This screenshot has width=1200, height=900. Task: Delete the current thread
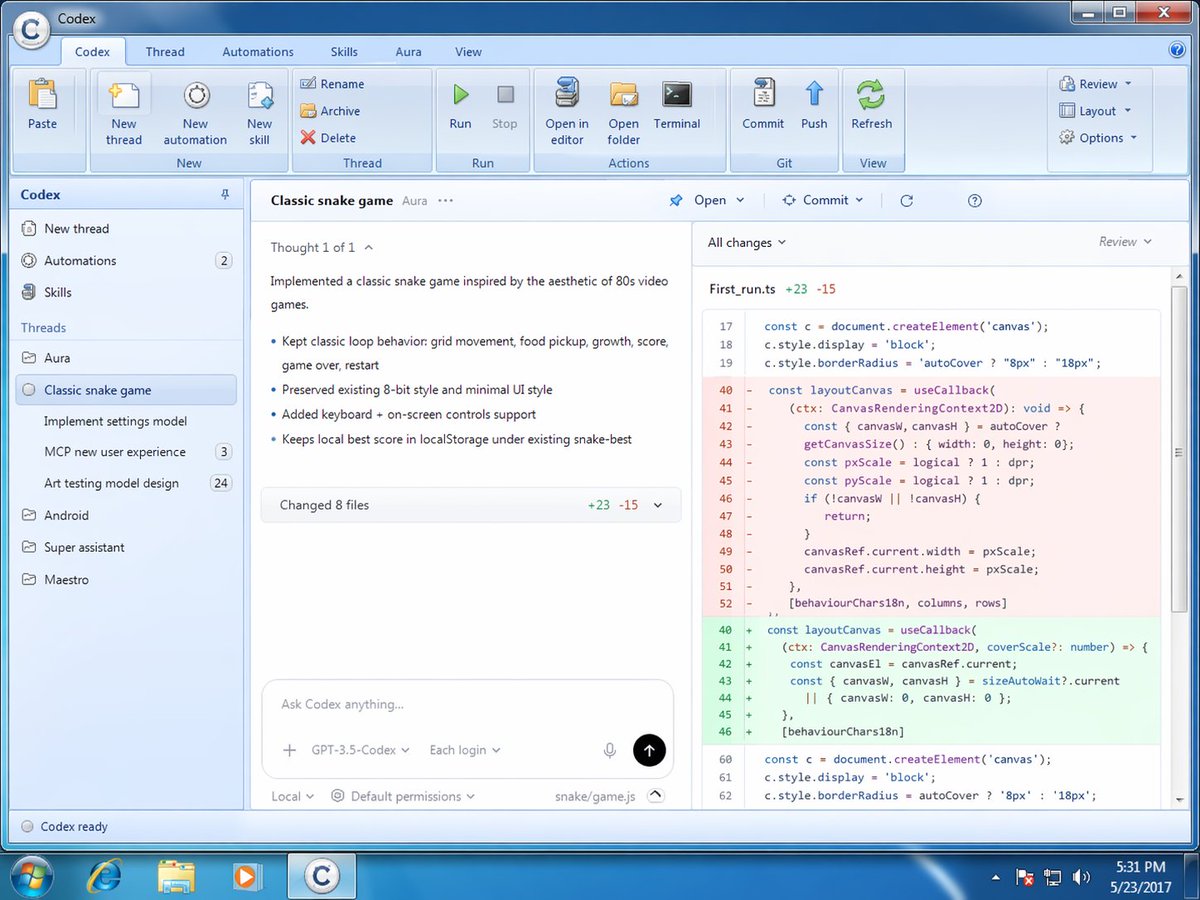[328, 138]
